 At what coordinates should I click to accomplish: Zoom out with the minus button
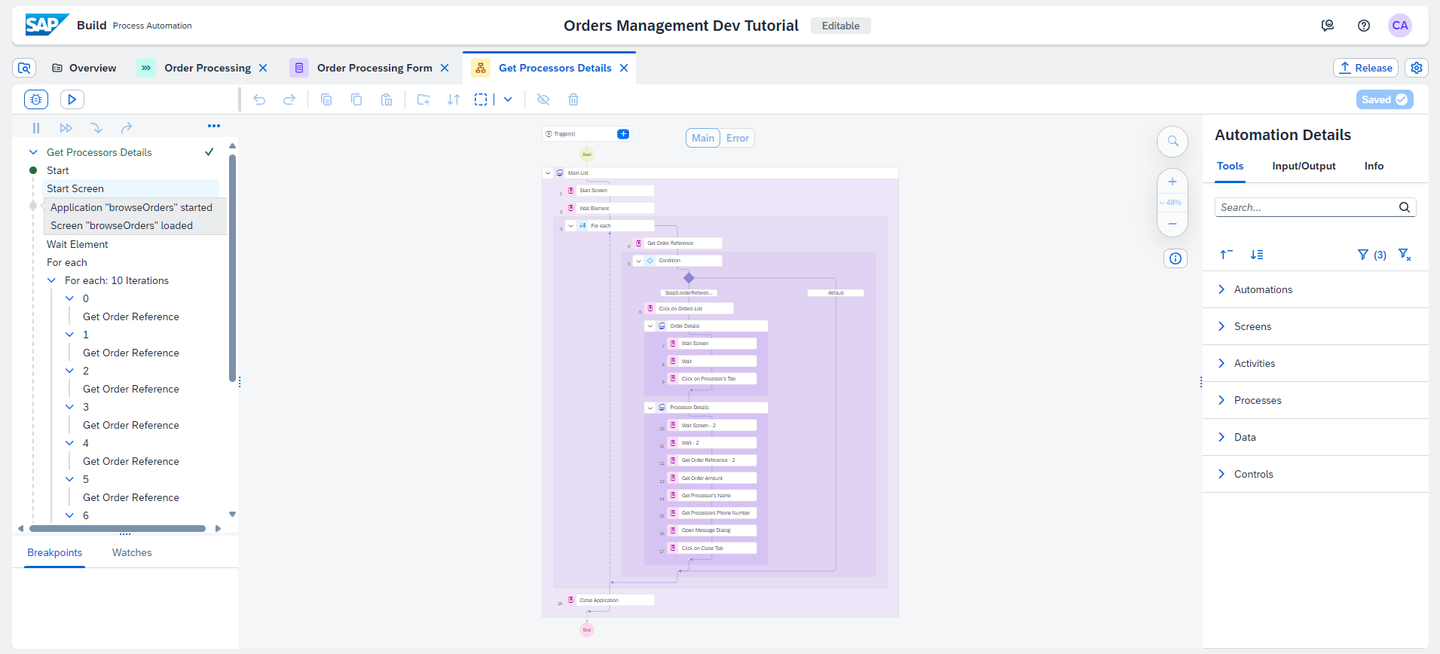click(1172, 224)
